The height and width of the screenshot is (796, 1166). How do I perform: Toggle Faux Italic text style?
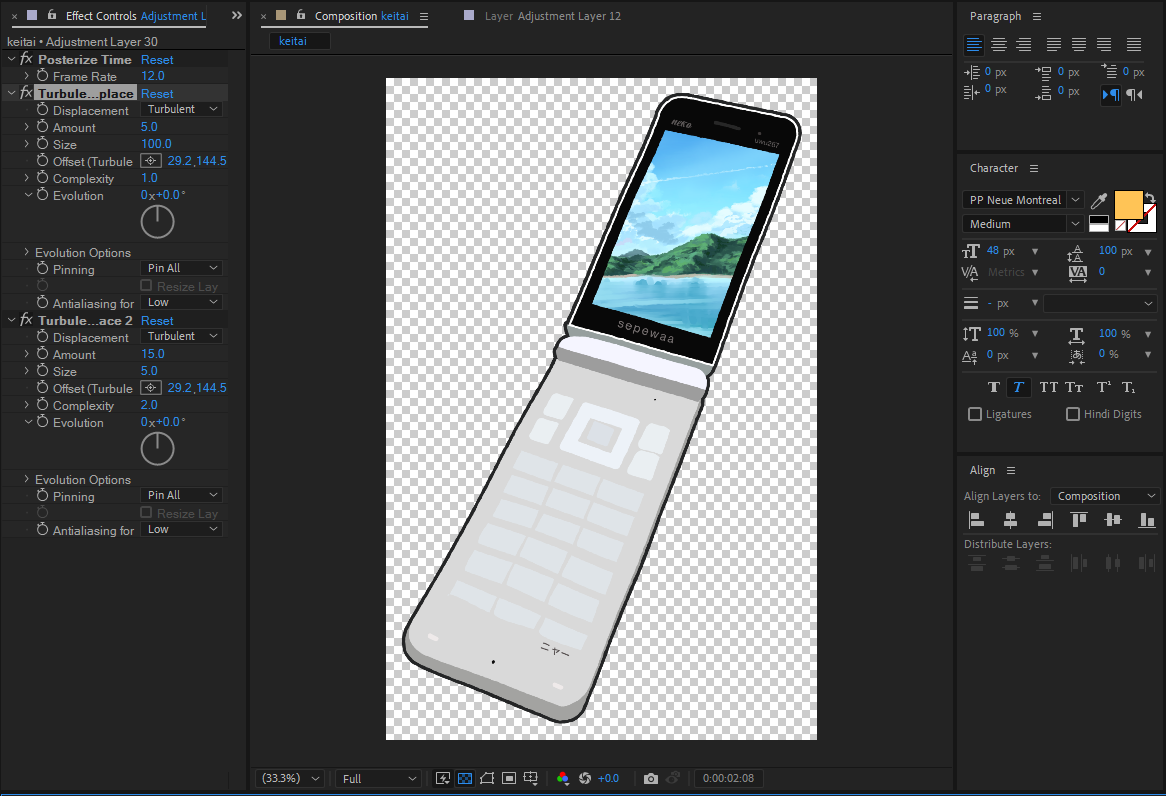tap(1018, 387)
